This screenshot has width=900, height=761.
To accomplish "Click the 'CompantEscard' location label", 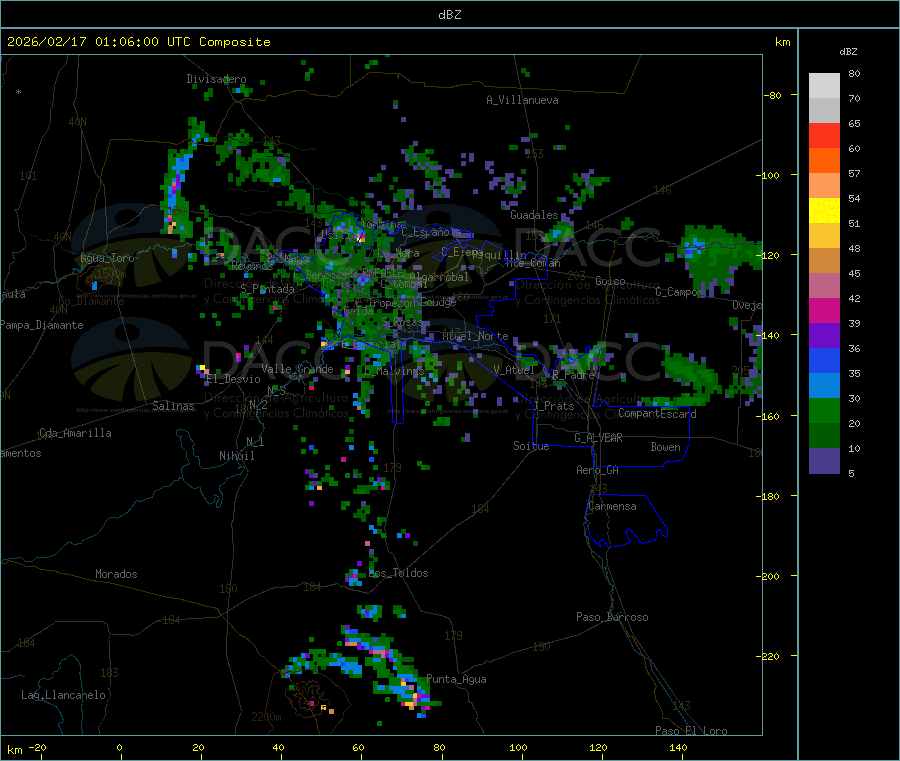I will coord(657,414).
